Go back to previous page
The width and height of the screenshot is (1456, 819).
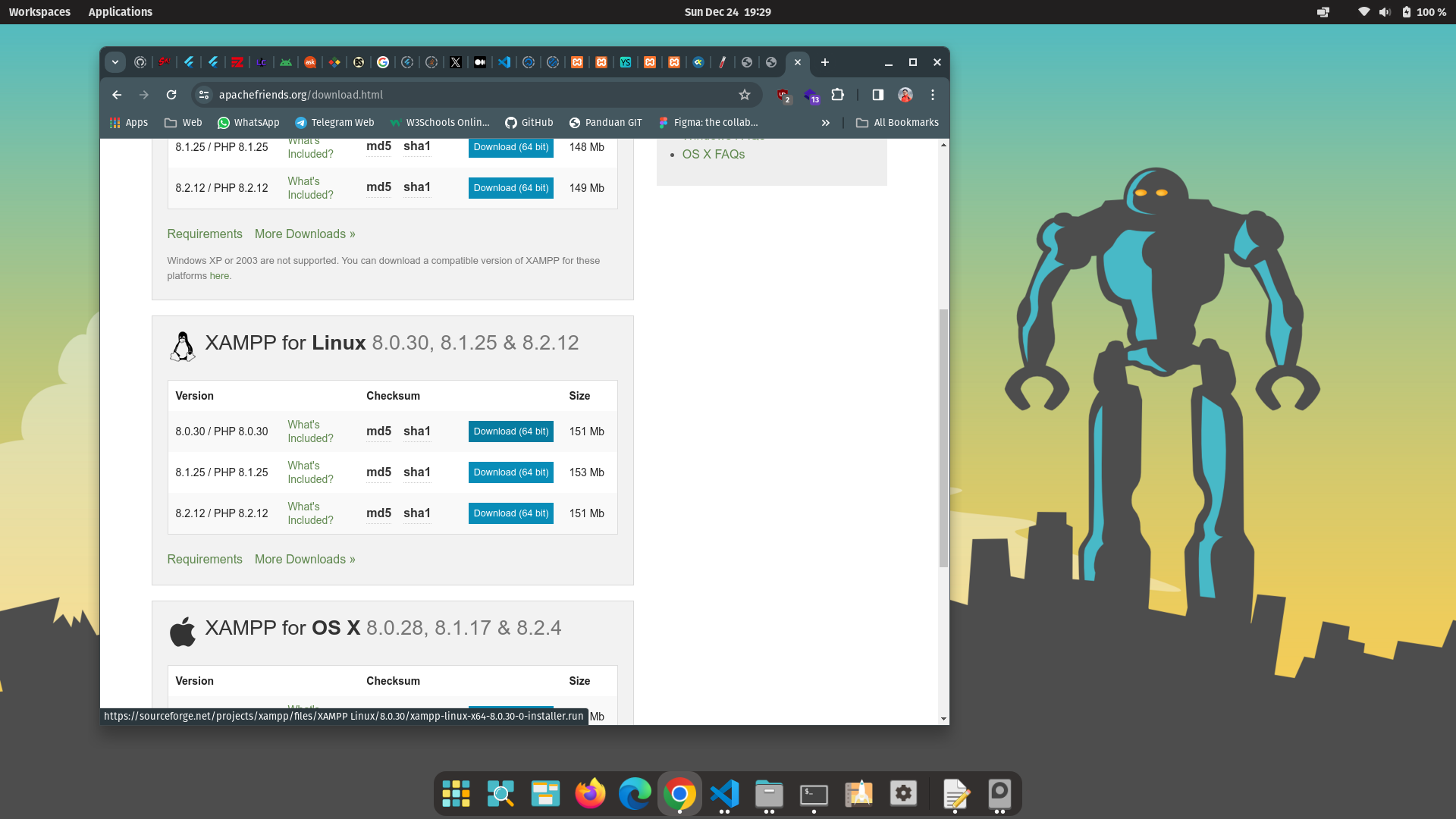click(x=117, y=95)
